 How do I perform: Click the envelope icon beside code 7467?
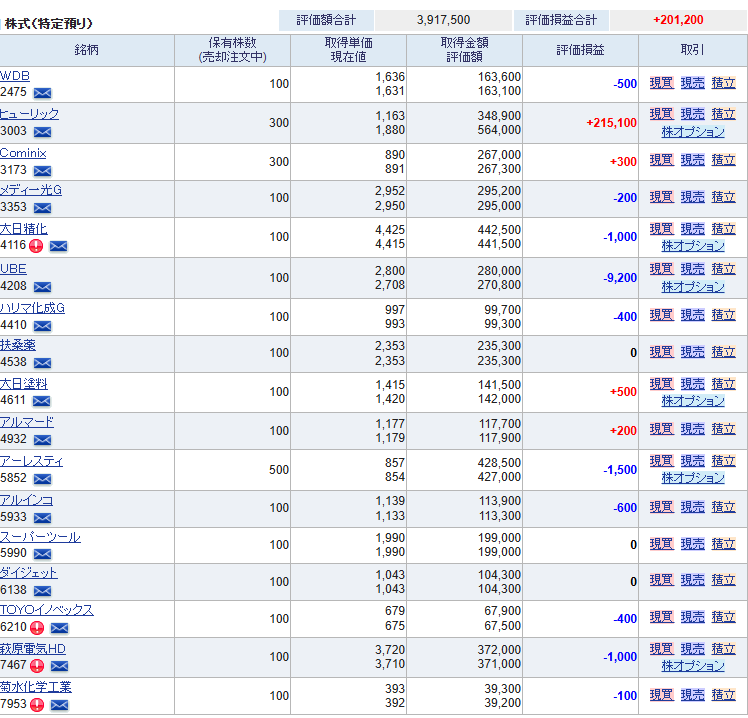point(59,666)
